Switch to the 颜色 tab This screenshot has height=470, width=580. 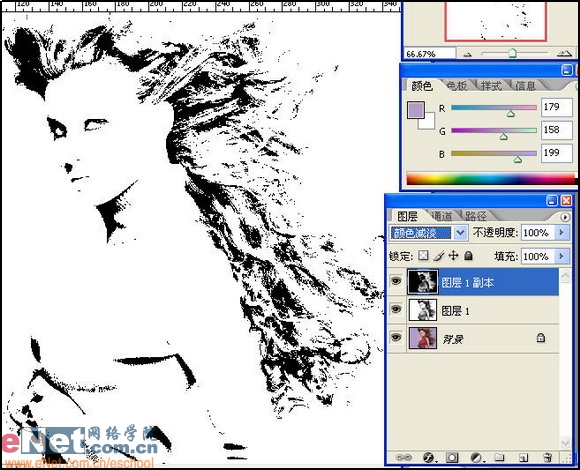pos(422,86)
